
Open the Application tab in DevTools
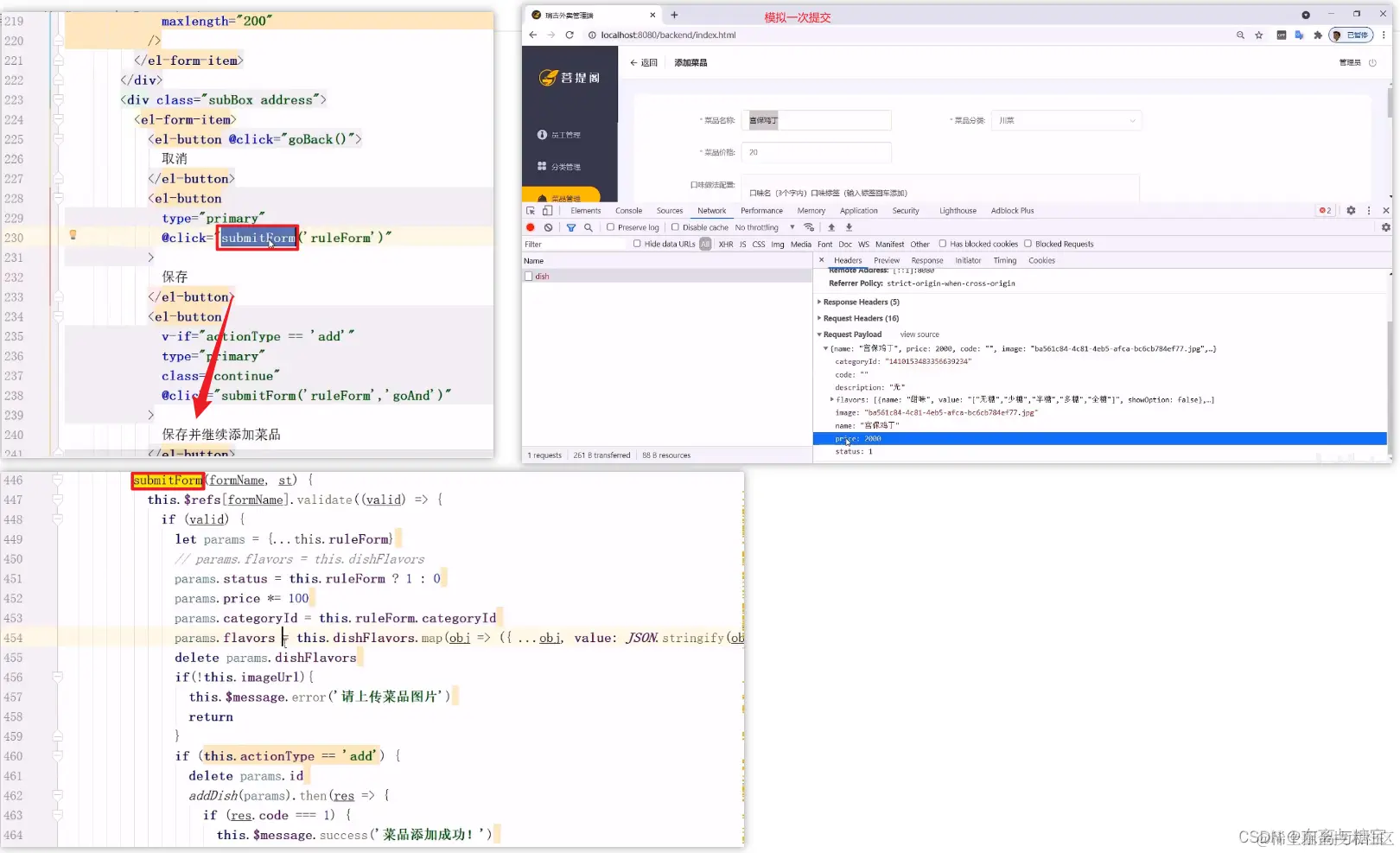click(x=858, y=211)
